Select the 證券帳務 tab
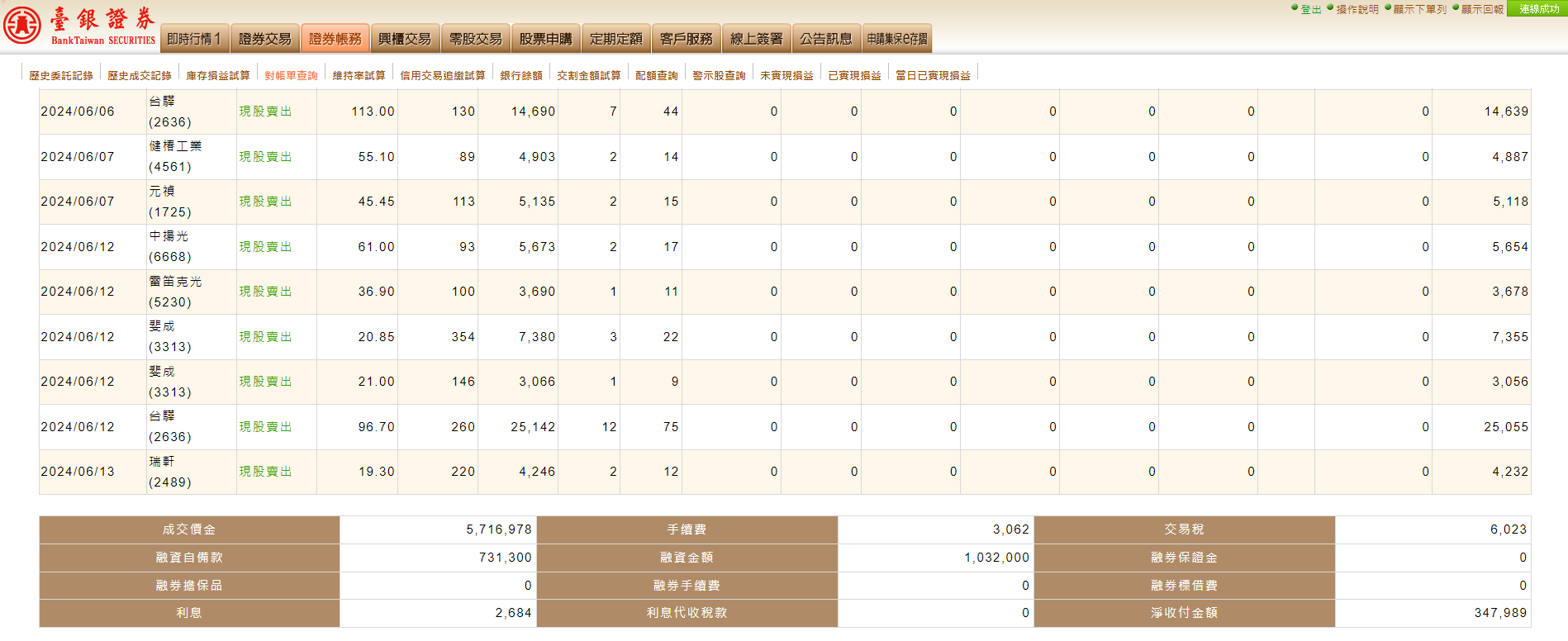The image size is (1568, 641). tap(335, 39)
